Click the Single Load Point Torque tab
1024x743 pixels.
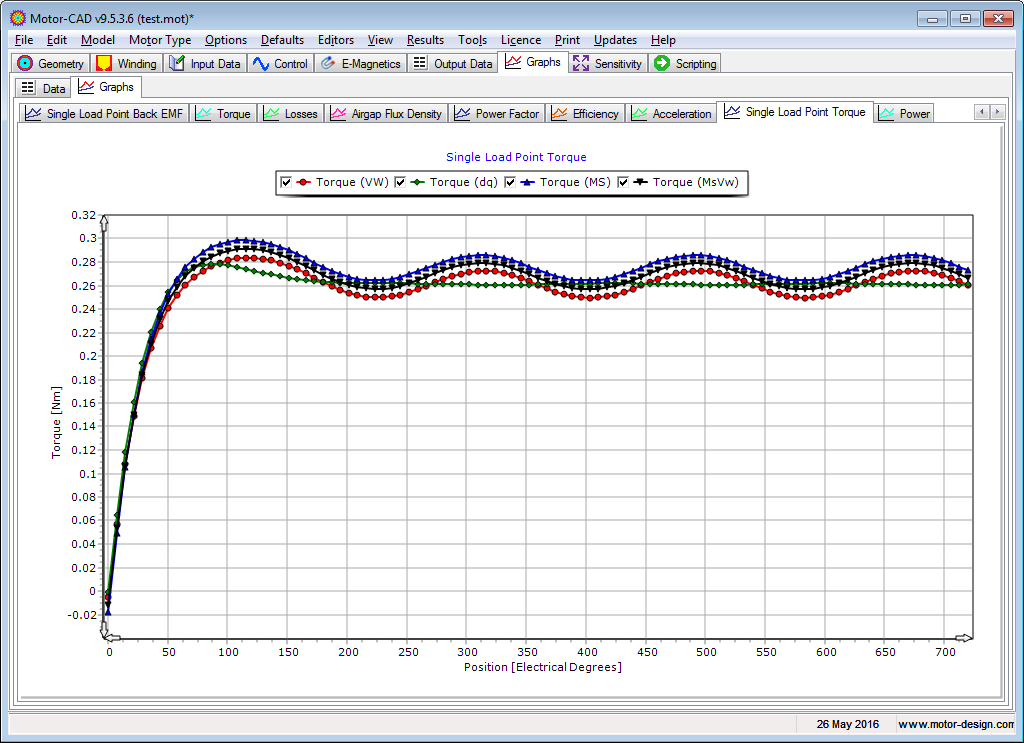tap(795, 112)
